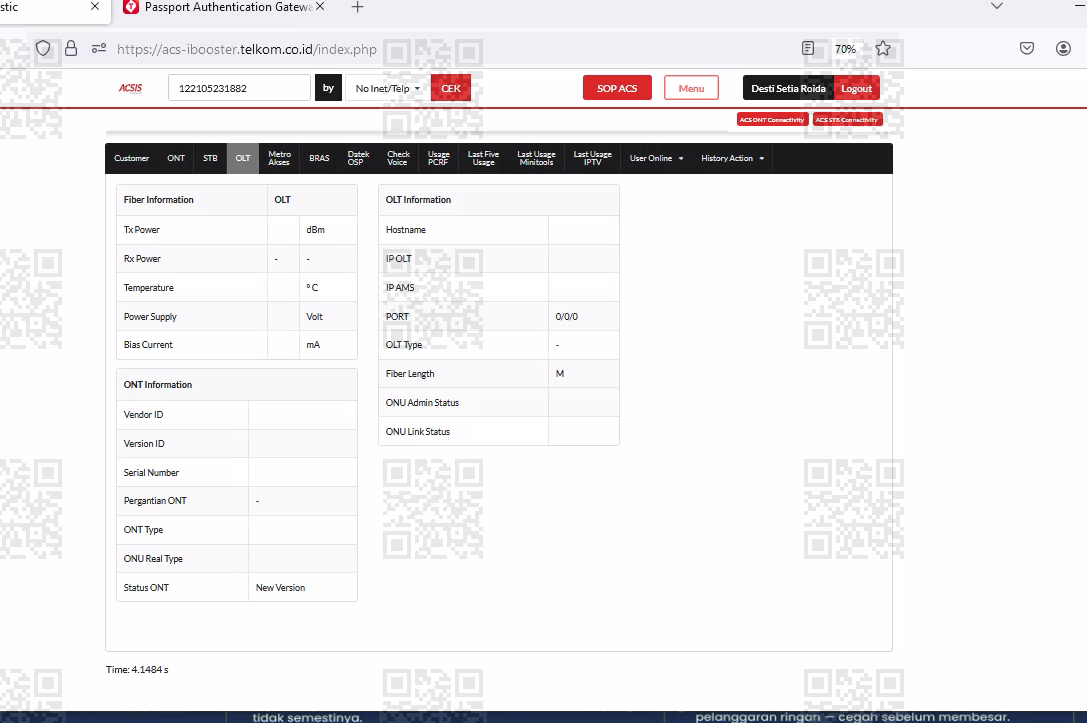Click the padlock site security icon
Viewport: 1087px width, 723px height.
click(71, 49)
